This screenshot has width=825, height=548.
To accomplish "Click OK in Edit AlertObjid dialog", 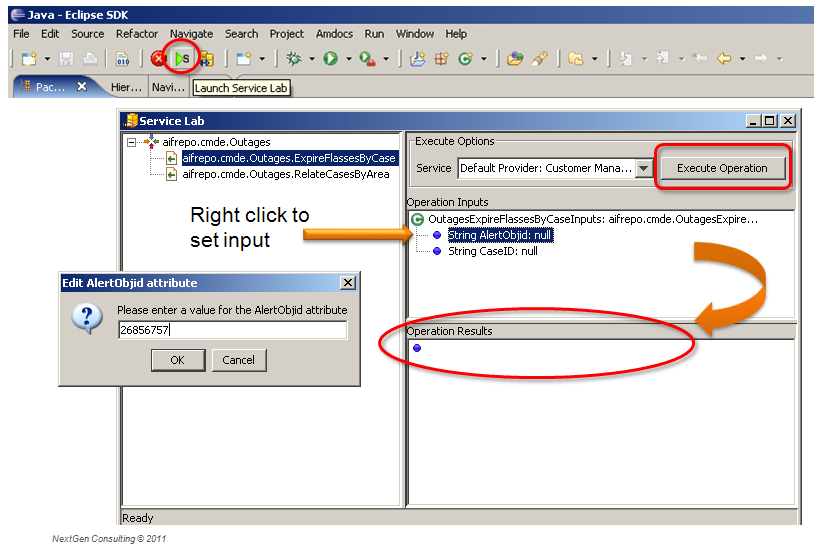I will pyautogui.click(x=177, y=360).
